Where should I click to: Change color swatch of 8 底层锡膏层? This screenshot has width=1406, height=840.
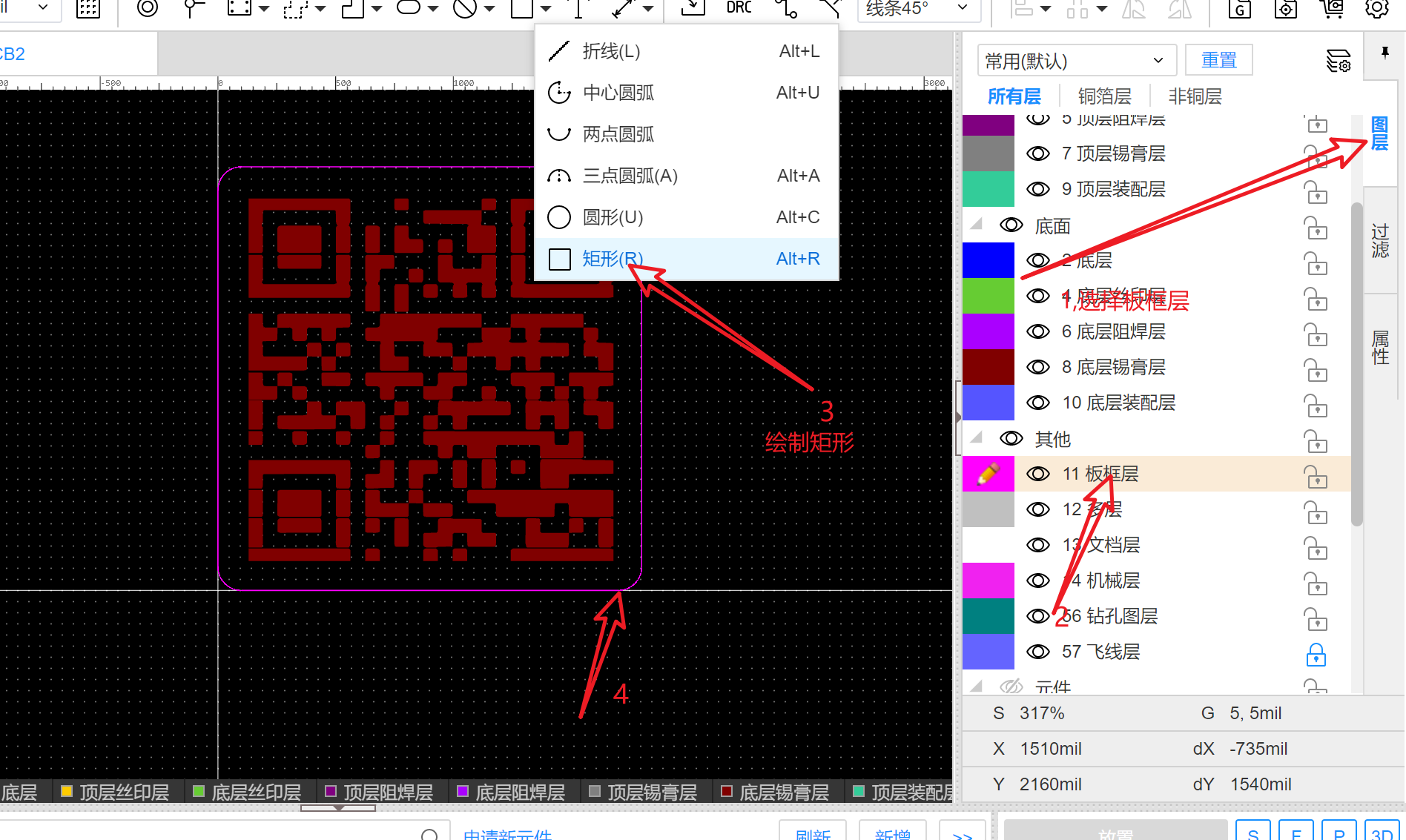coord(988,366)
